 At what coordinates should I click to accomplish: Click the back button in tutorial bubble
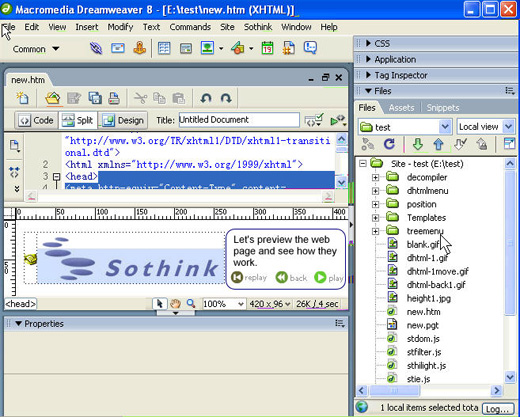(291, 277)
